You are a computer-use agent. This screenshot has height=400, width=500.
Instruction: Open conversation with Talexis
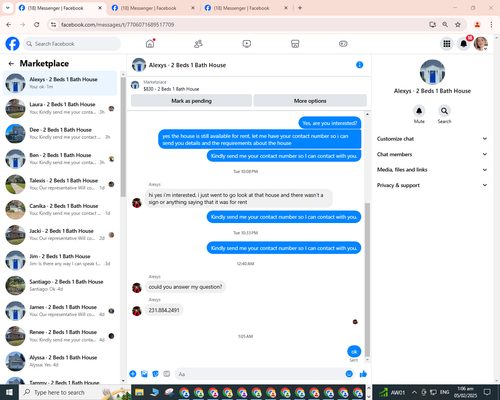pyautogui.click(x=60, y=184)
